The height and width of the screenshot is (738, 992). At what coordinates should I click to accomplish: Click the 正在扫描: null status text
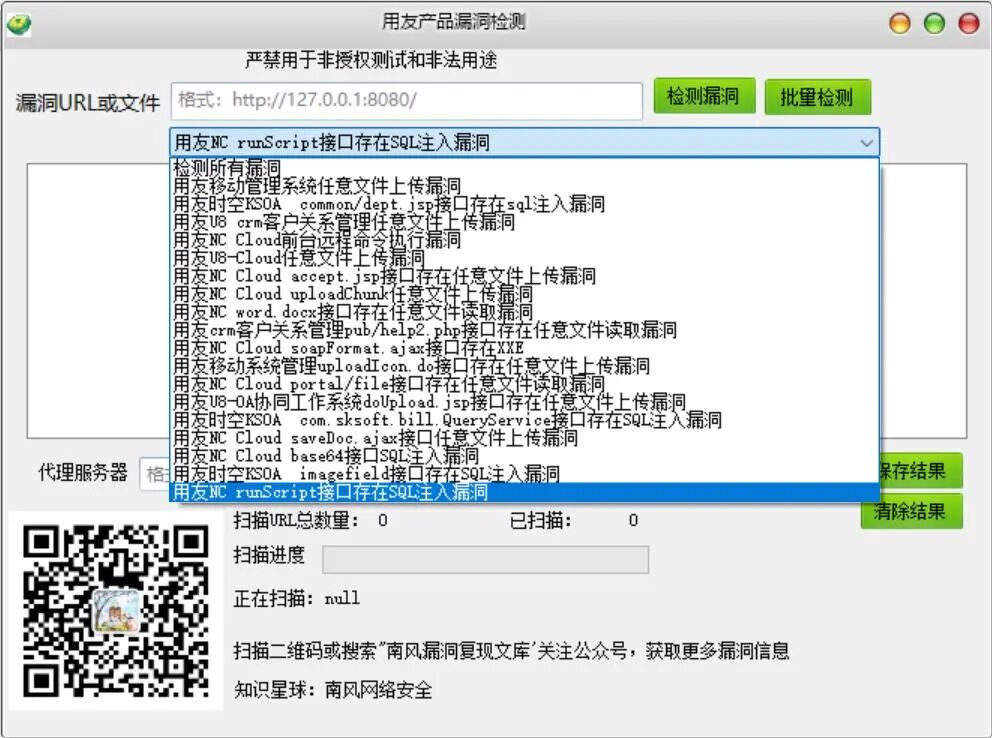(296, 598)
